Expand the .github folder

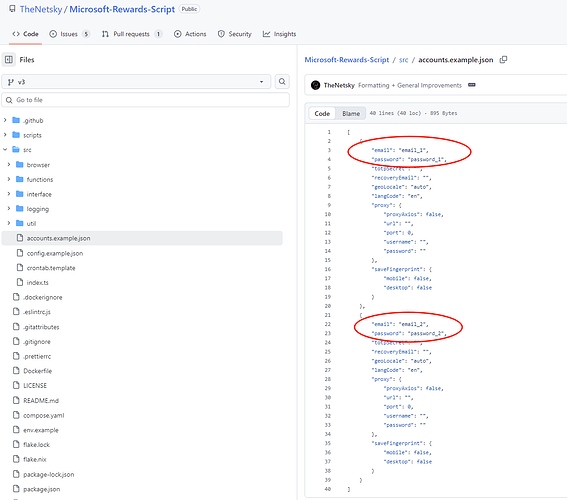point(5,120)
